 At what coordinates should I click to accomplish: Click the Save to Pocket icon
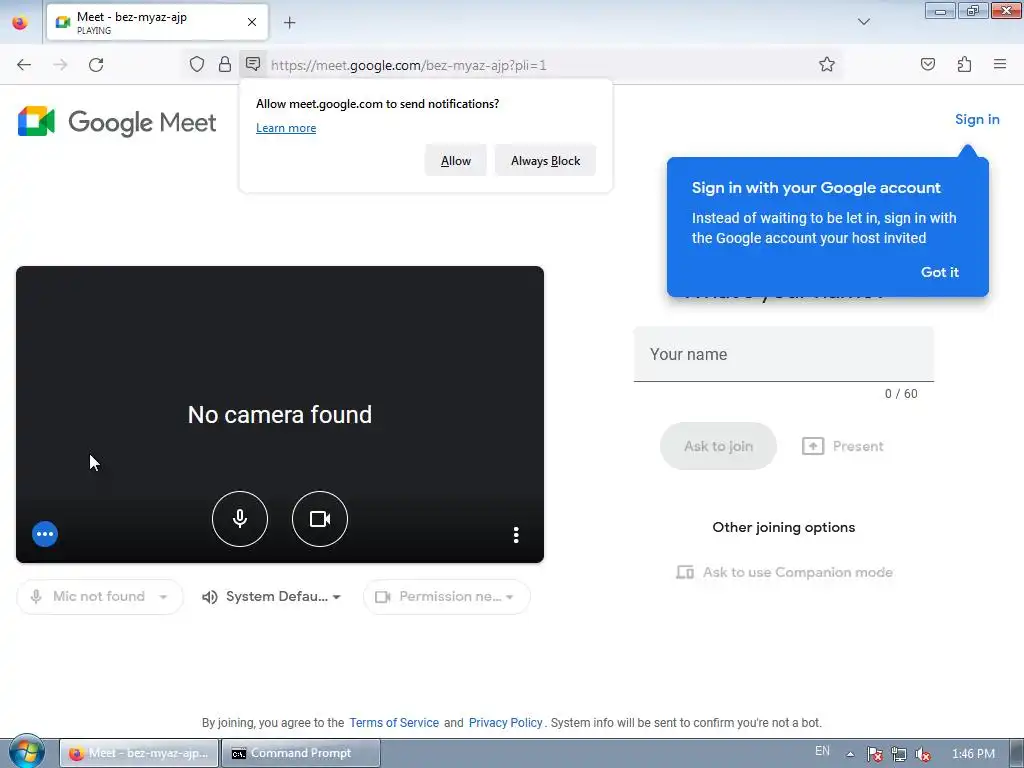point(927,64)
